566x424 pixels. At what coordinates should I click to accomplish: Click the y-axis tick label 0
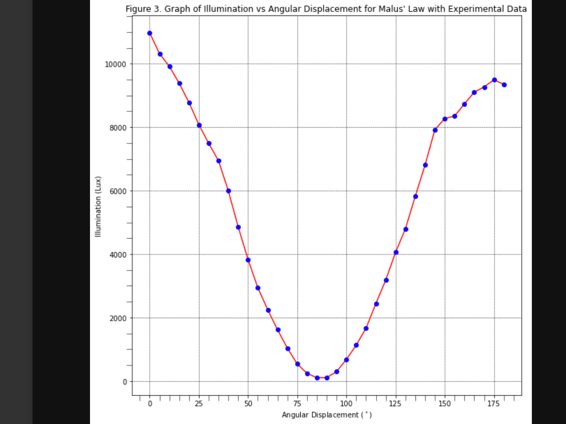click(125, 382)
